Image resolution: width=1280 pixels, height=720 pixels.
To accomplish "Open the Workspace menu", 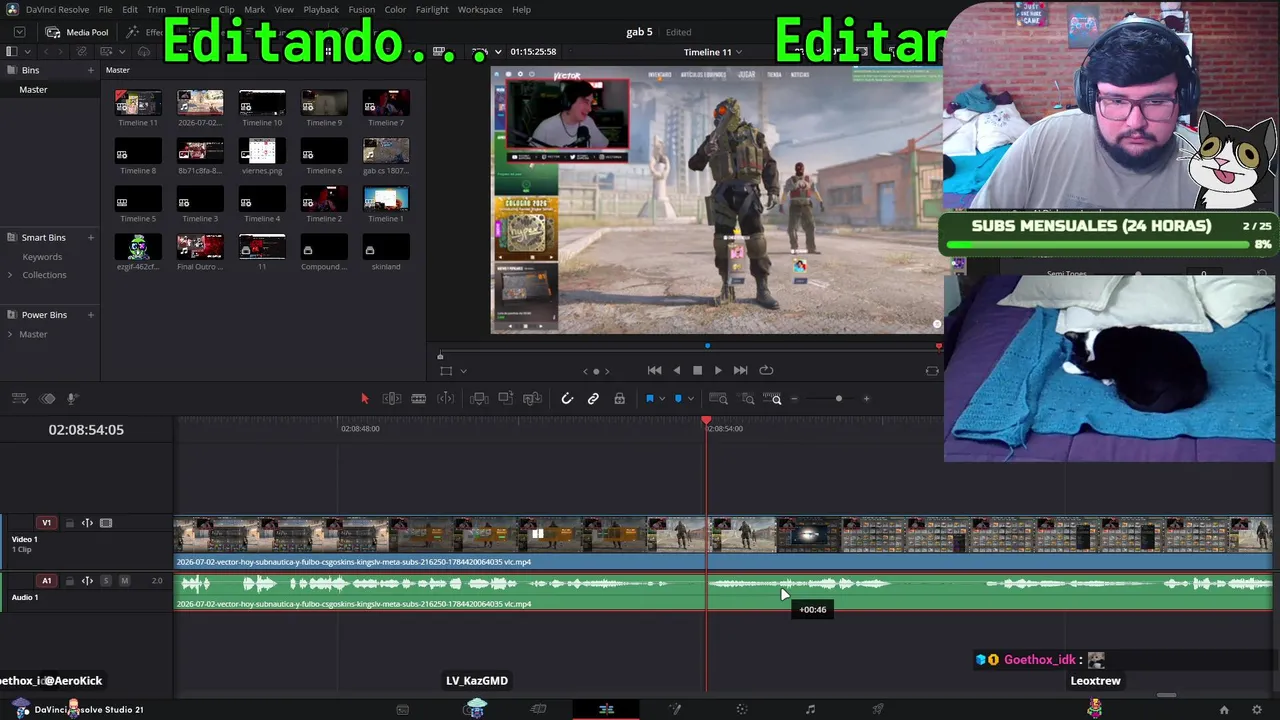I will [x=480, y=9].
